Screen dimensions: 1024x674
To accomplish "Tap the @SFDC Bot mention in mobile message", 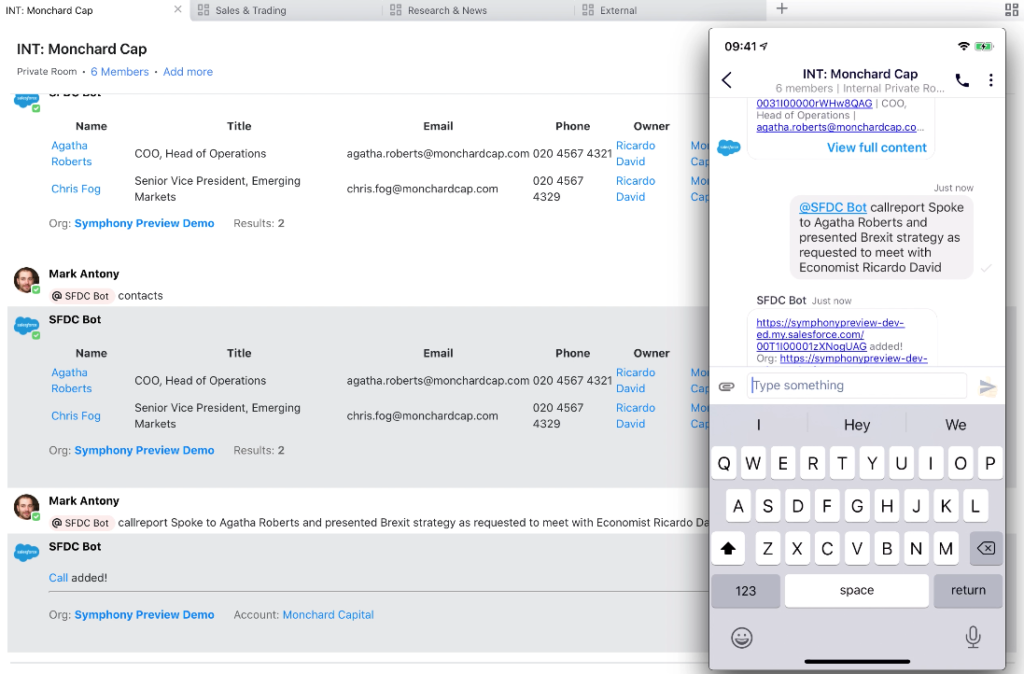I will click(x=833, y=208).
